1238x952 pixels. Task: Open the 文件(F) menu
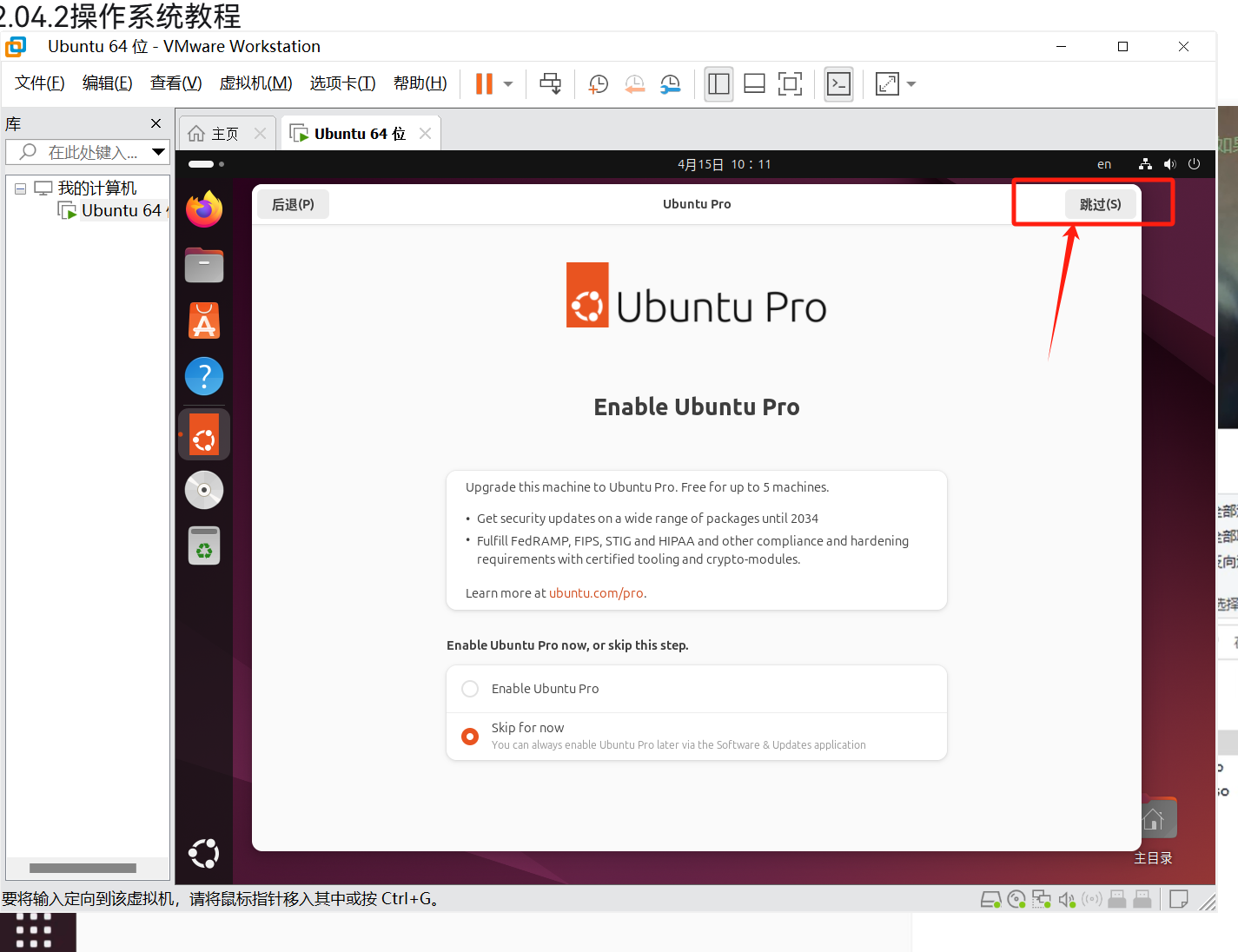pos(40,83)
